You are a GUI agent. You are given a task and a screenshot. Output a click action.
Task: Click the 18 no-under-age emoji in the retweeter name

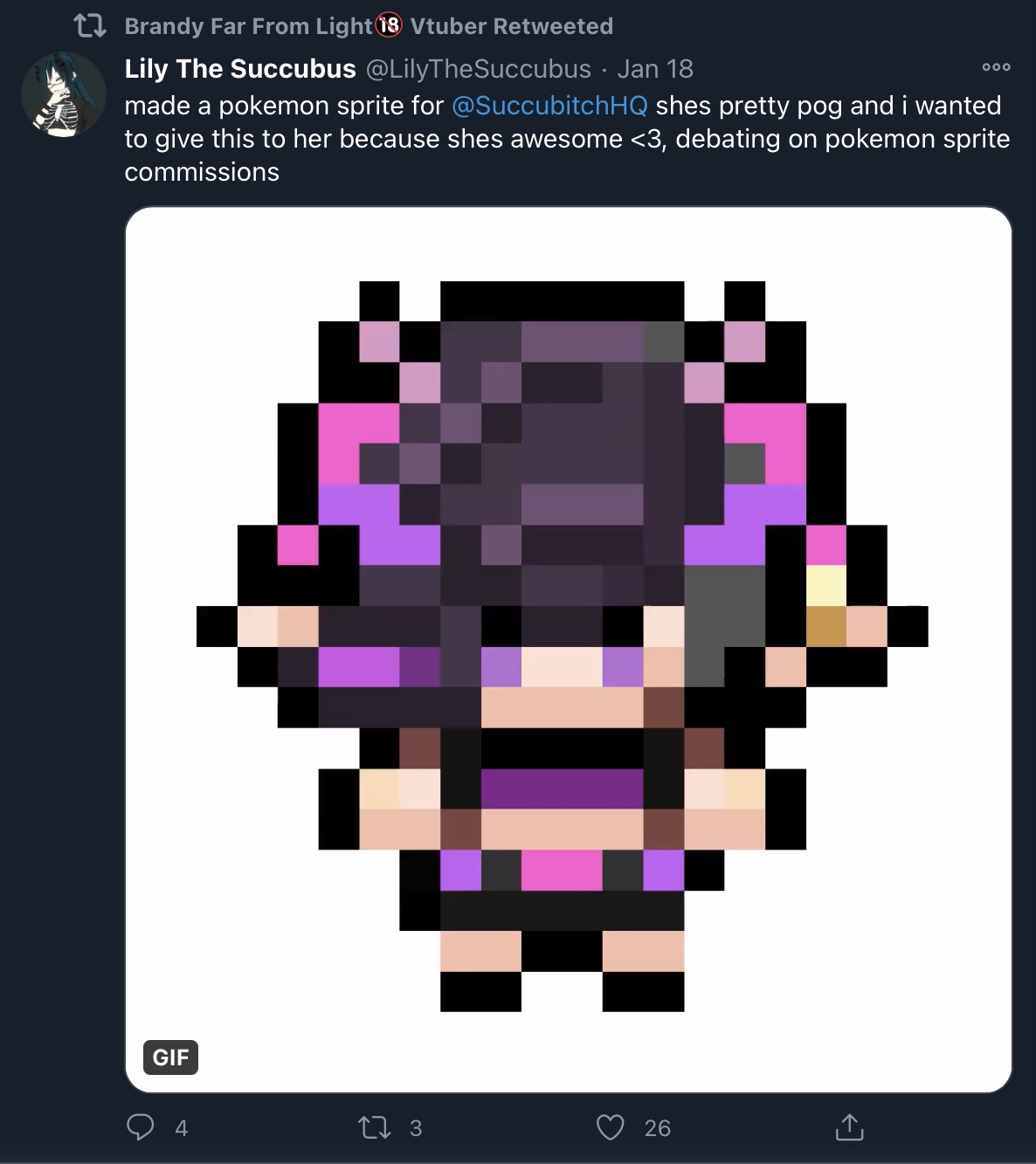point(389,26)
